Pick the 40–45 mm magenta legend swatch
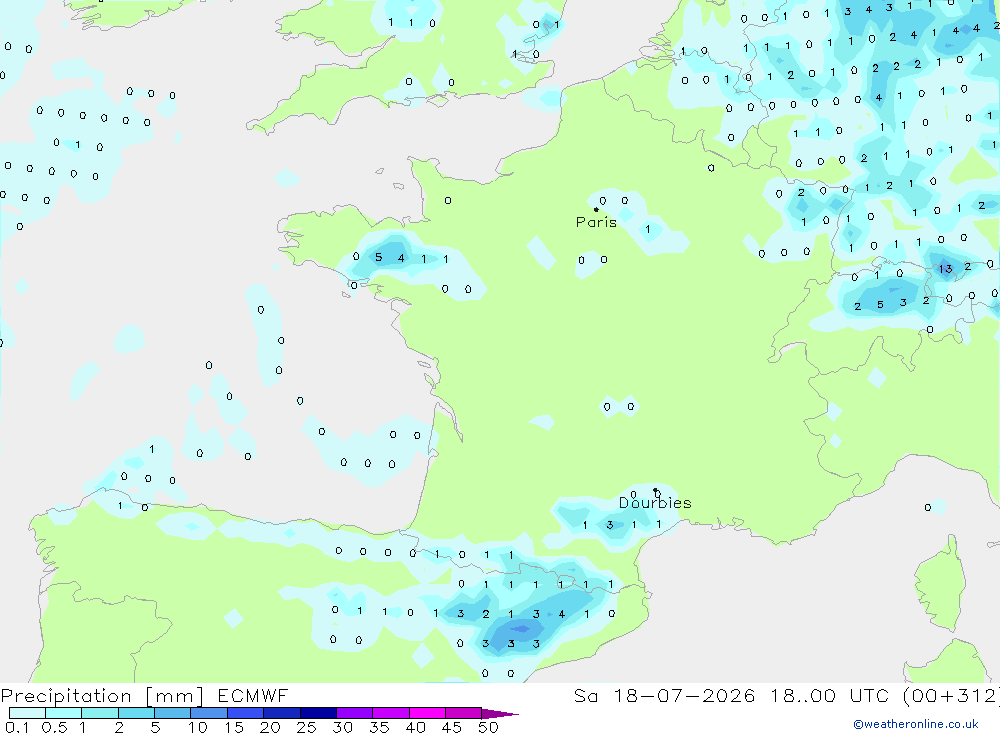The image size is (1000, 733). click(x=427, y=713)
